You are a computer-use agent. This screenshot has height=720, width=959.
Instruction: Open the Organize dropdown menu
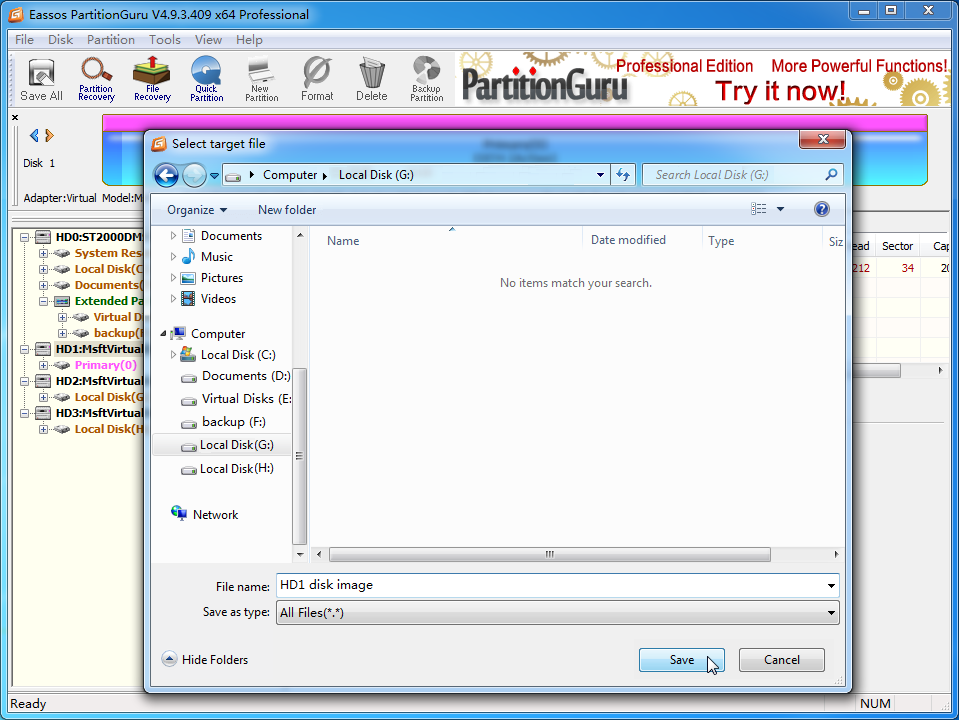tap(197, 210)
